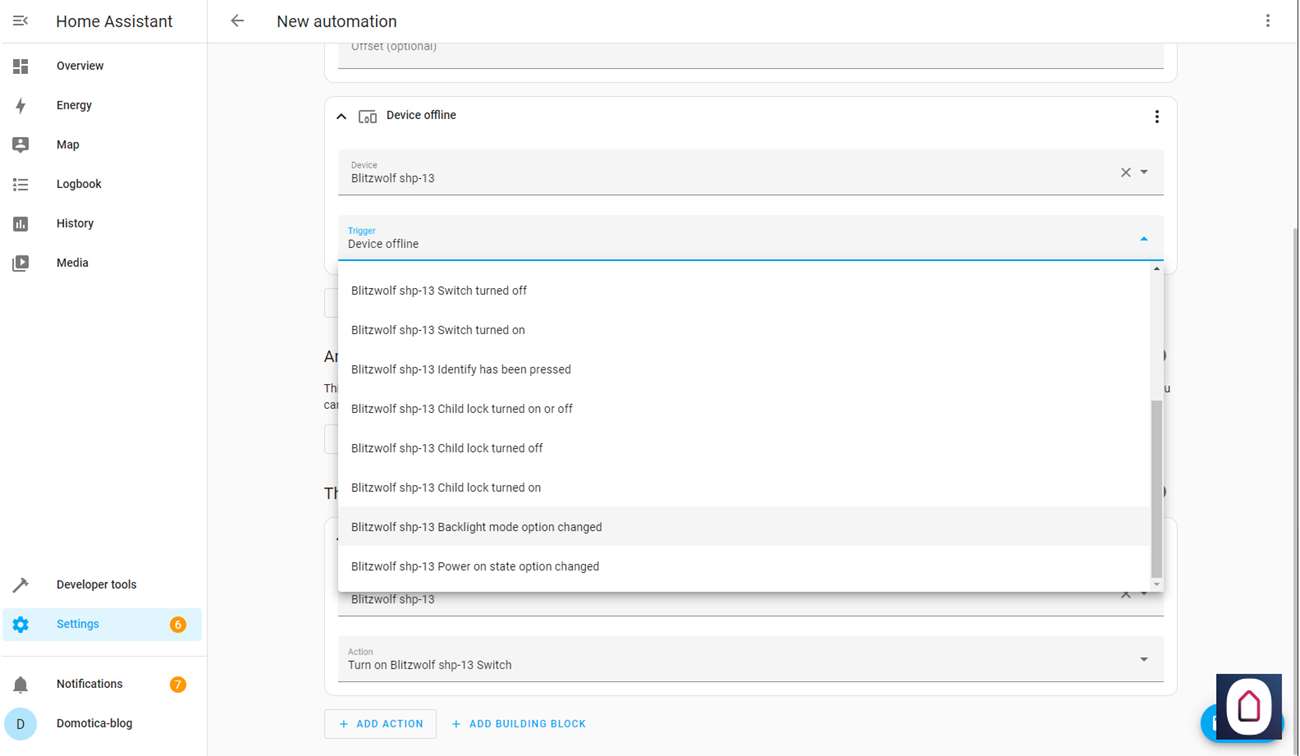Screen dimensions: 1300x756
Task: Click the Map sidebar icon
Action: coord(20,145)
